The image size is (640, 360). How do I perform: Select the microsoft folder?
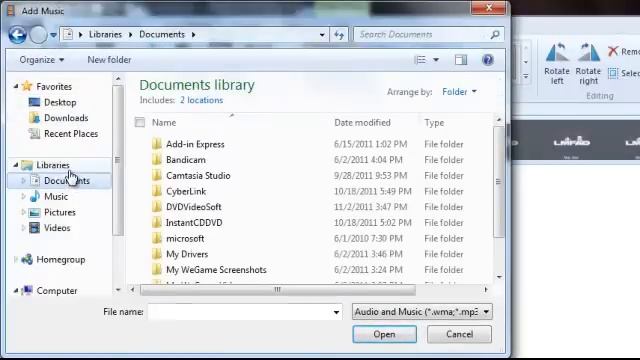point(185,238)
